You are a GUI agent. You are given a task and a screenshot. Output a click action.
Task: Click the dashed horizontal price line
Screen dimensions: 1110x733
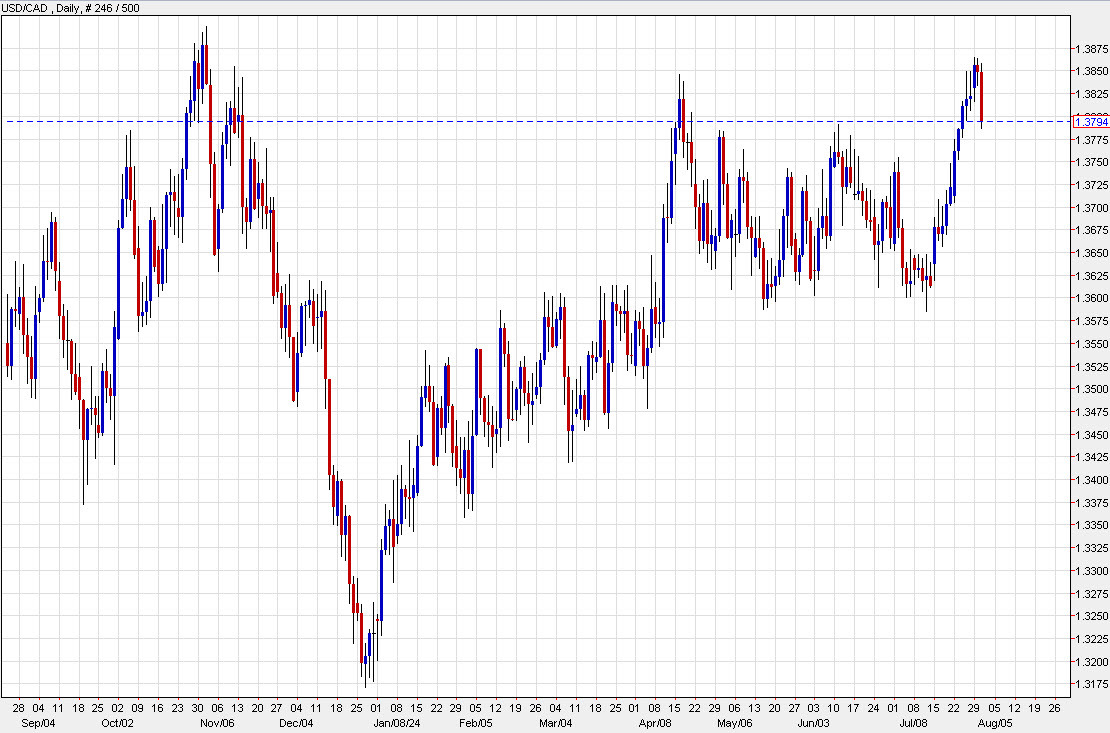click(500, 120)
